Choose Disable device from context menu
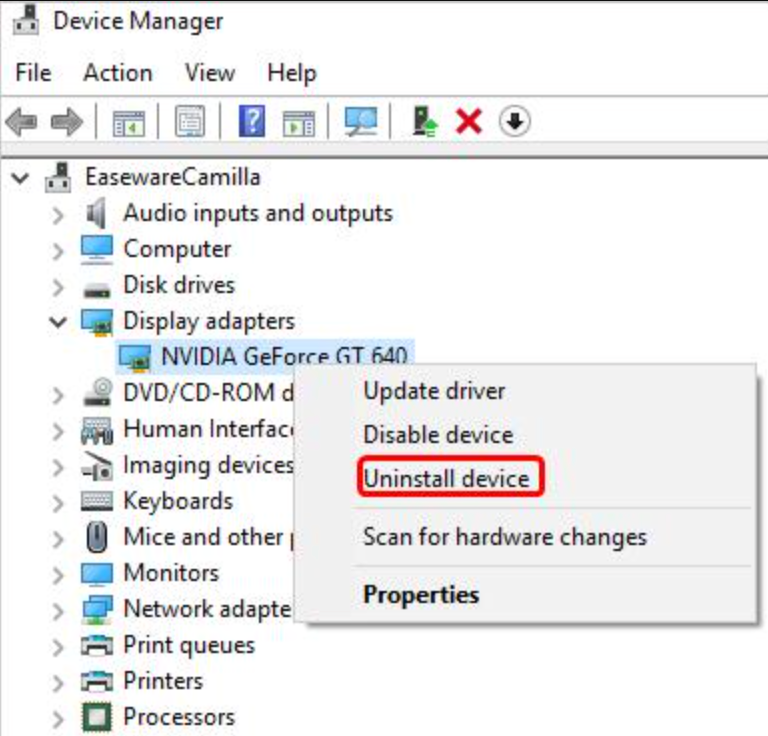This screenshot has width=768, height=736. [x=438, y=435]
